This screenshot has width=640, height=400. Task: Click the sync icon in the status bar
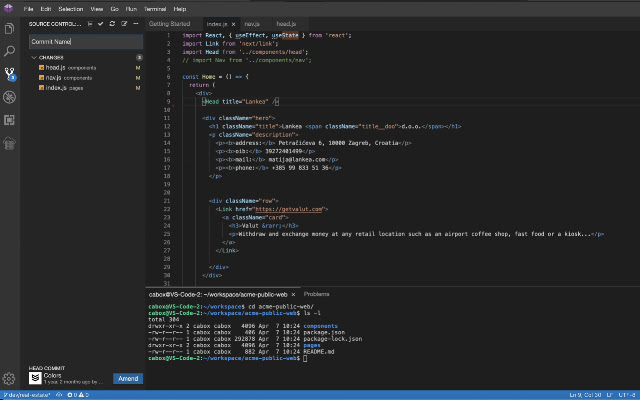(x=59, y=395)
